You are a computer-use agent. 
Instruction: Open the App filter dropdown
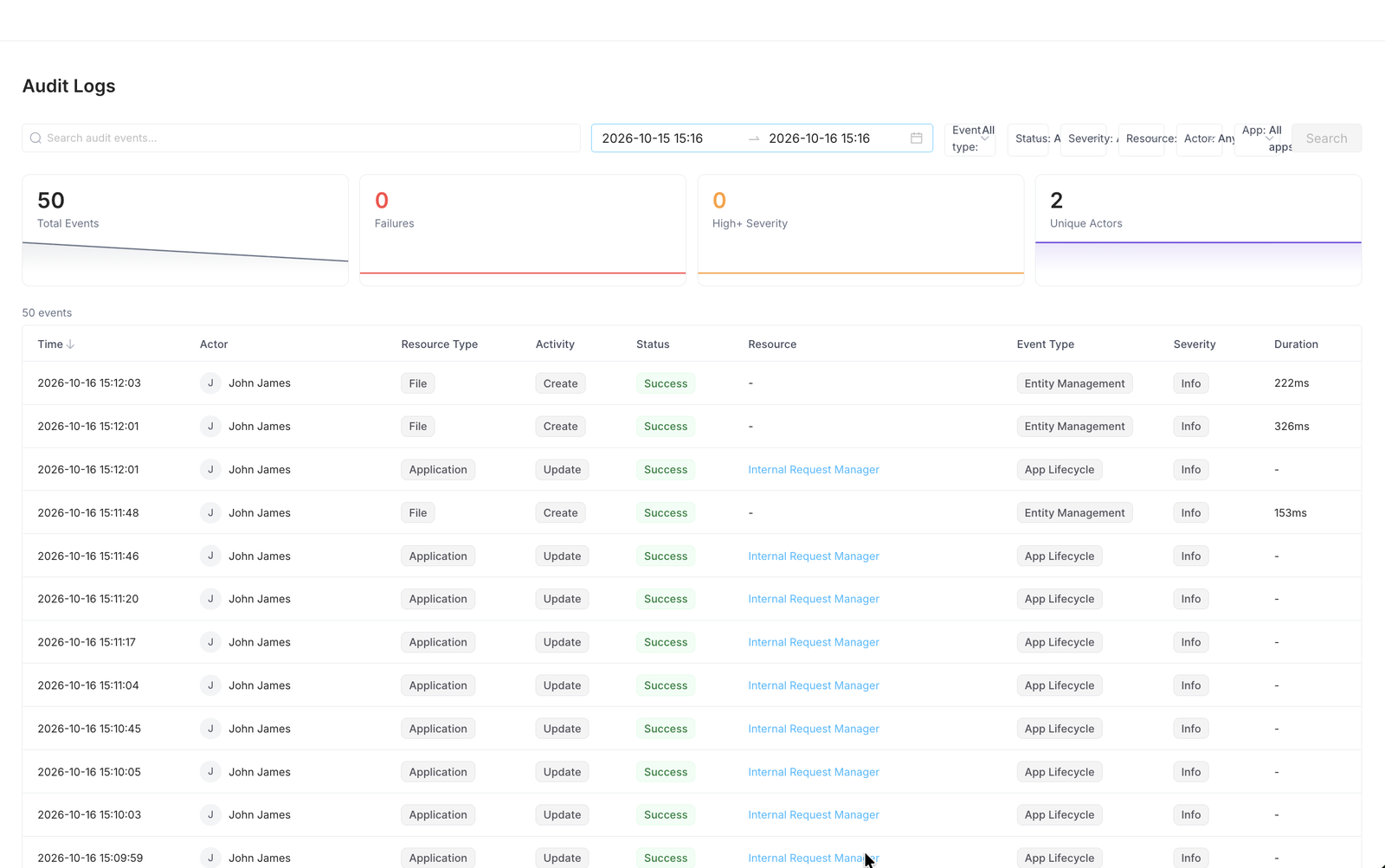pyautogui.click(x=1258, y=138)
